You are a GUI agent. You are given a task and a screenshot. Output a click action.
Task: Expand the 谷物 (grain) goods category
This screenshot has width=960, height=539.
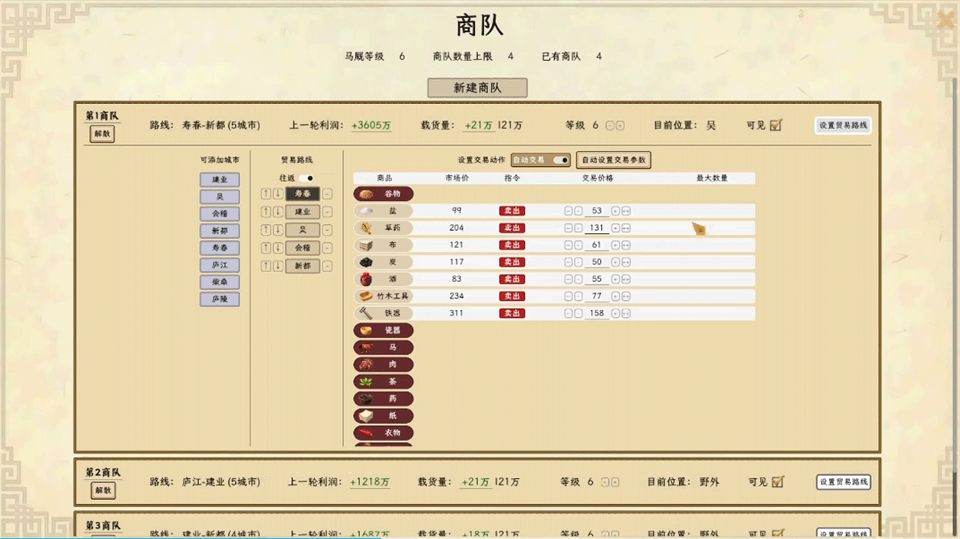point(383,194)
